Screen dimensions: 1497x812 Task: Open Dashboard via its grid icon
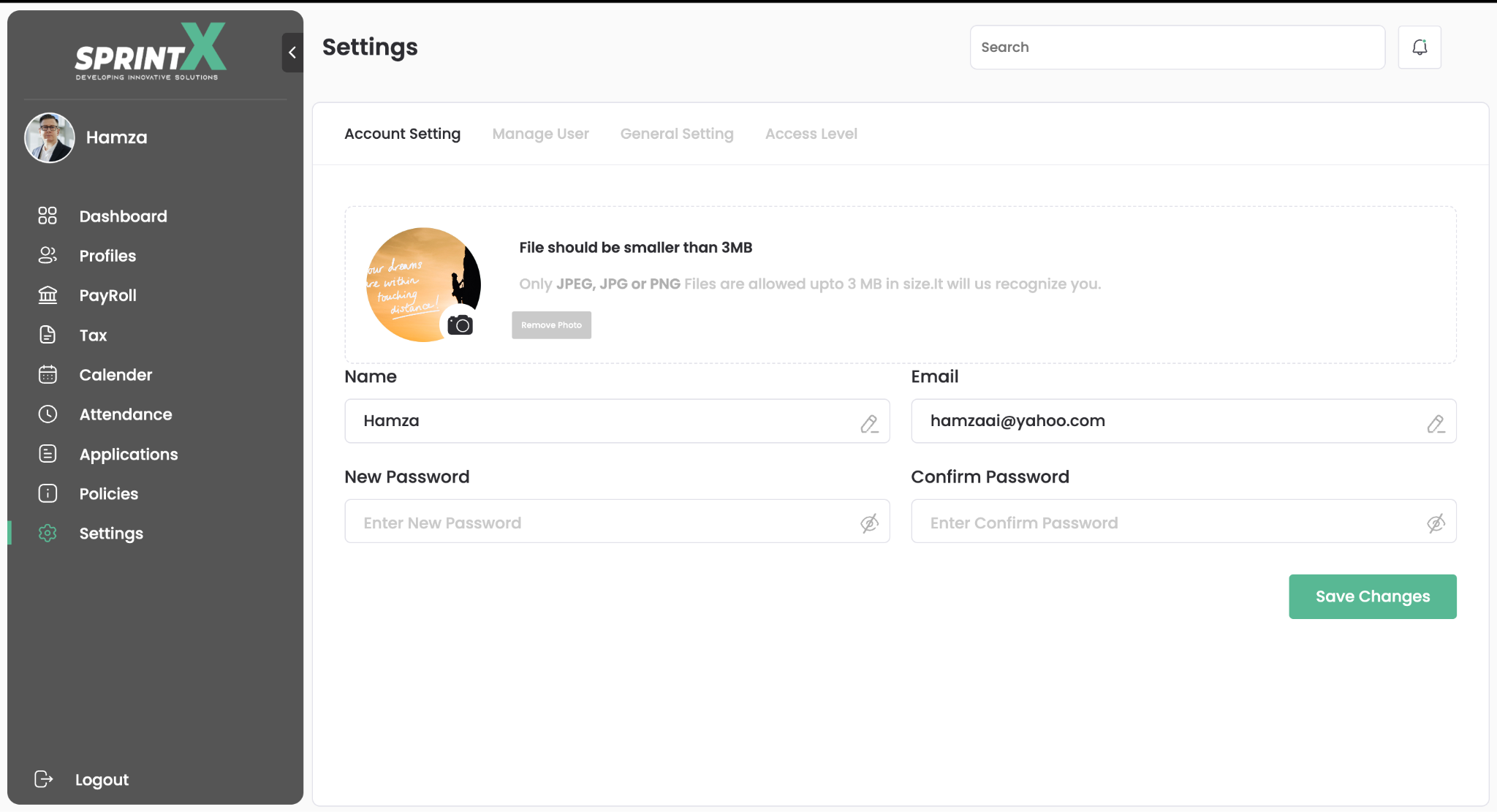48,216
